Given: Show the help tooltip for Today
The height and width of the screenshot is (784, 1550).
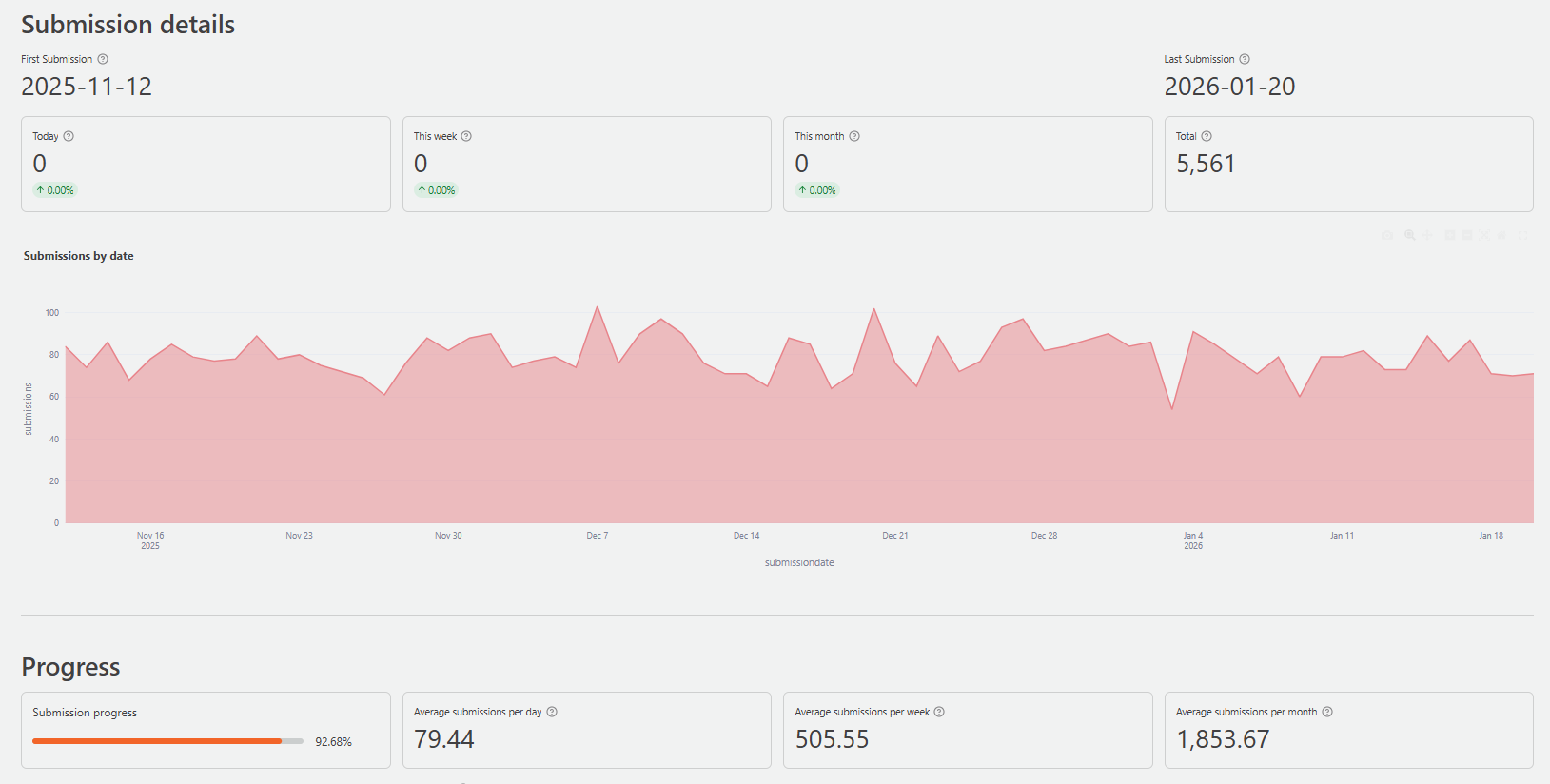Looking at the screenshot, I should (69, 136).
